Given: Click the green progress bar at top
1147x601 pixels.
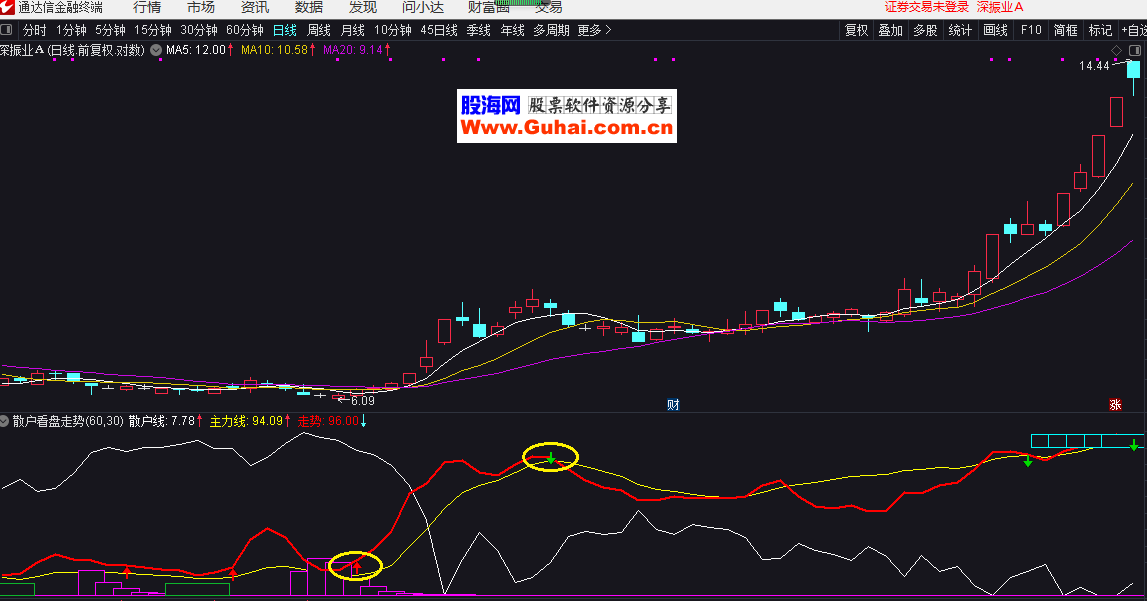Looking at the screenshot, I should [525, 4].
